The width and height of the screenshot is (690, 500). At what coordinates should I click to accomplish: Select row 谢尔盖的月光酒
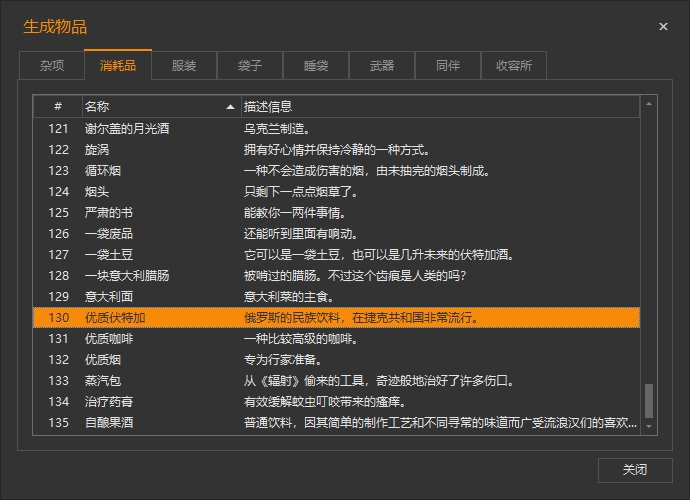(x=337, y=129)
